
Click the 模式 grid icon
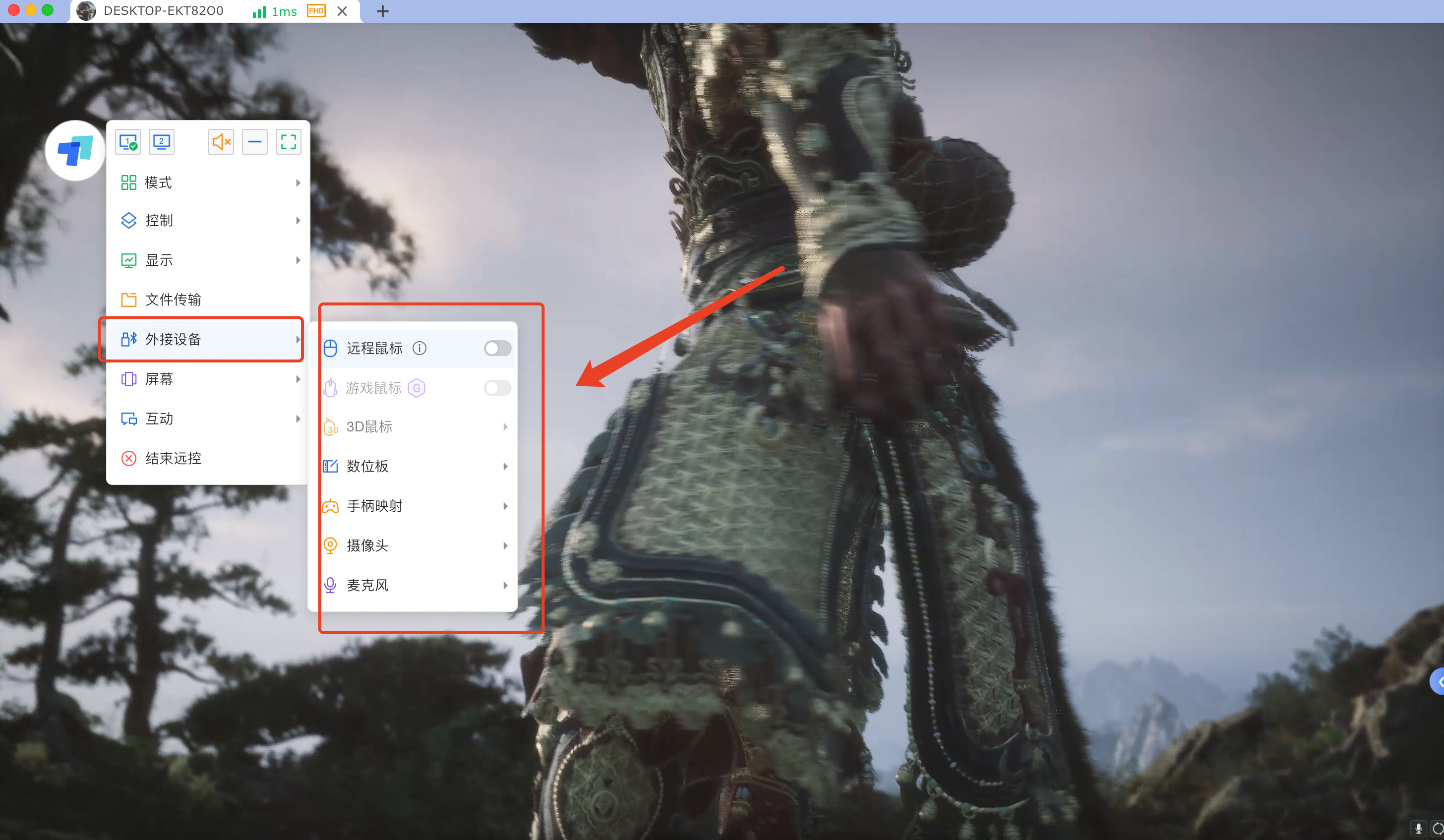click(x=128, y=183)
